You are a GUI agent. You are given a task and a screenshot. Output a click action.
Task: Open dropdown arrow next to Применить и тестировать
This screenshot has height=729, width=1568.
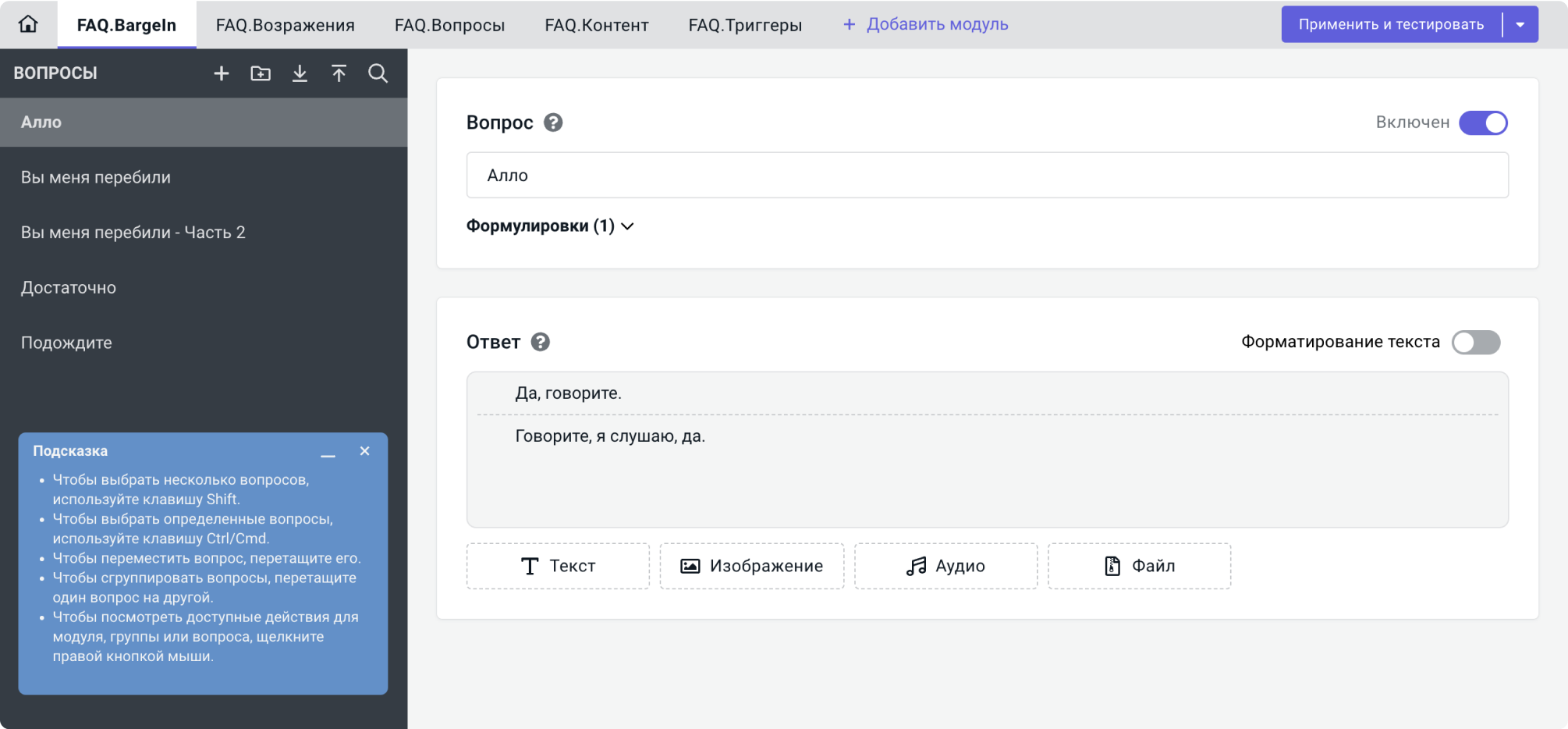tap(1520, 24)
